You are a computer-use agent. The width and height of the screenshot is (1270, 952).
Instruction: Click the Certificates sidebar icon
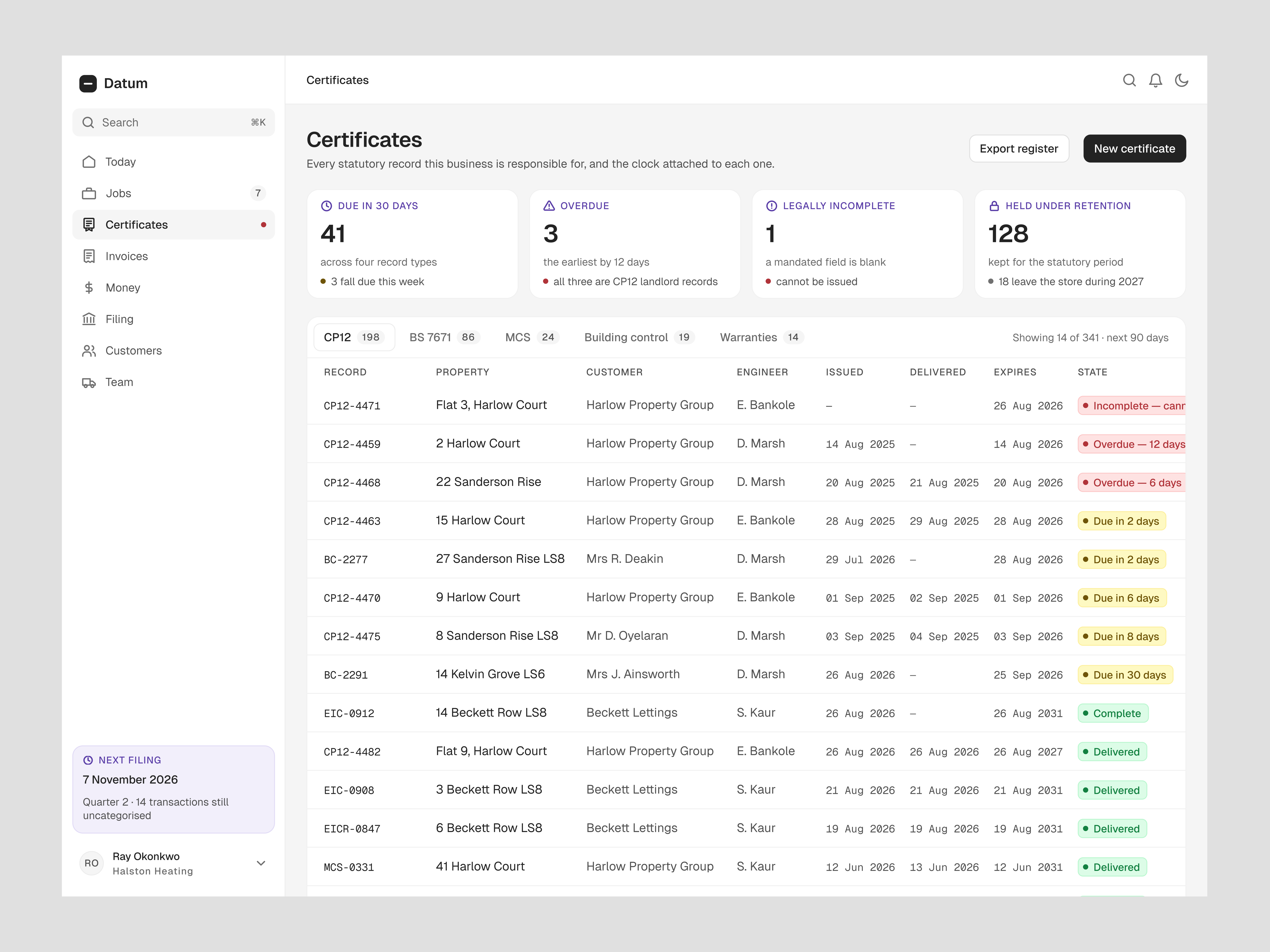(89, 225)
